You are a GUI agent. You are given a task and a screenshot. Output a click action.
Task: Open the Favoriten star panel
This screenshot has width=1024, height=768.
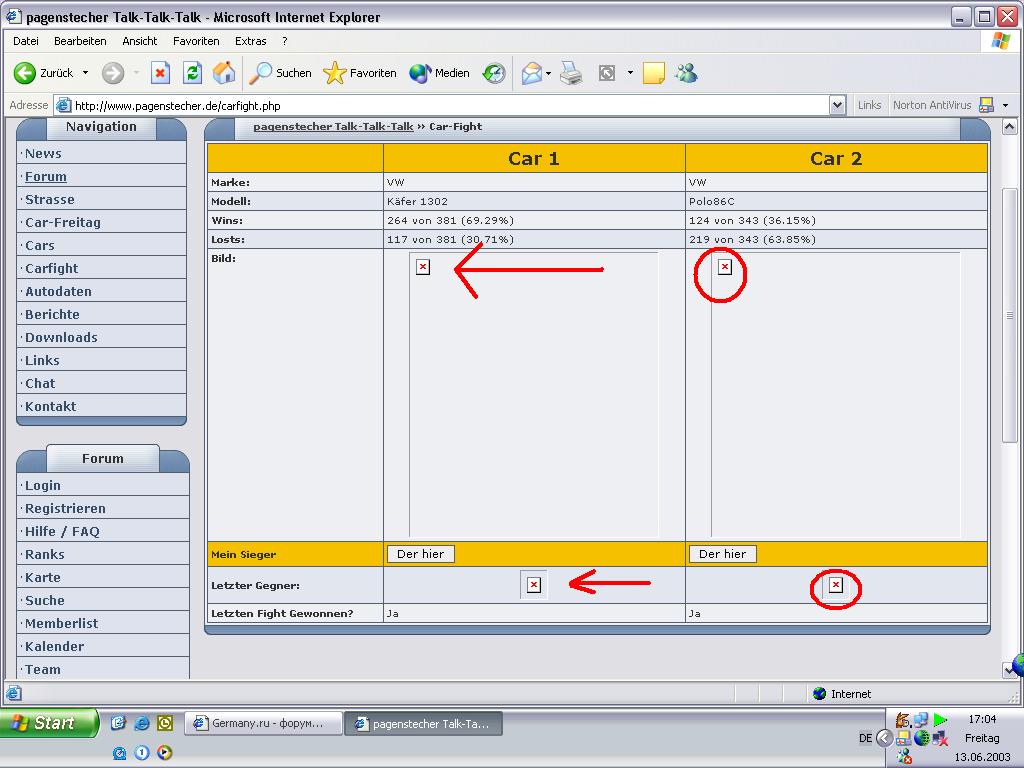tap(360, 73)
